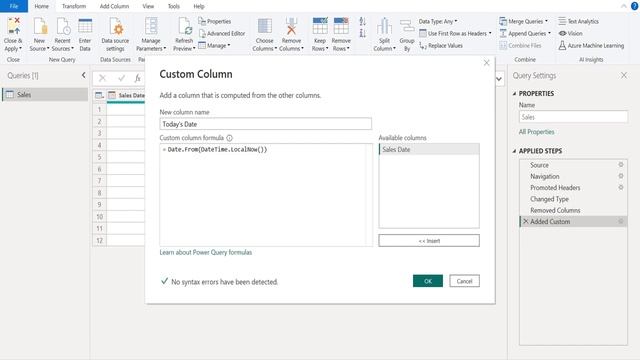Click the Keep Rows icon

(320, 27)
